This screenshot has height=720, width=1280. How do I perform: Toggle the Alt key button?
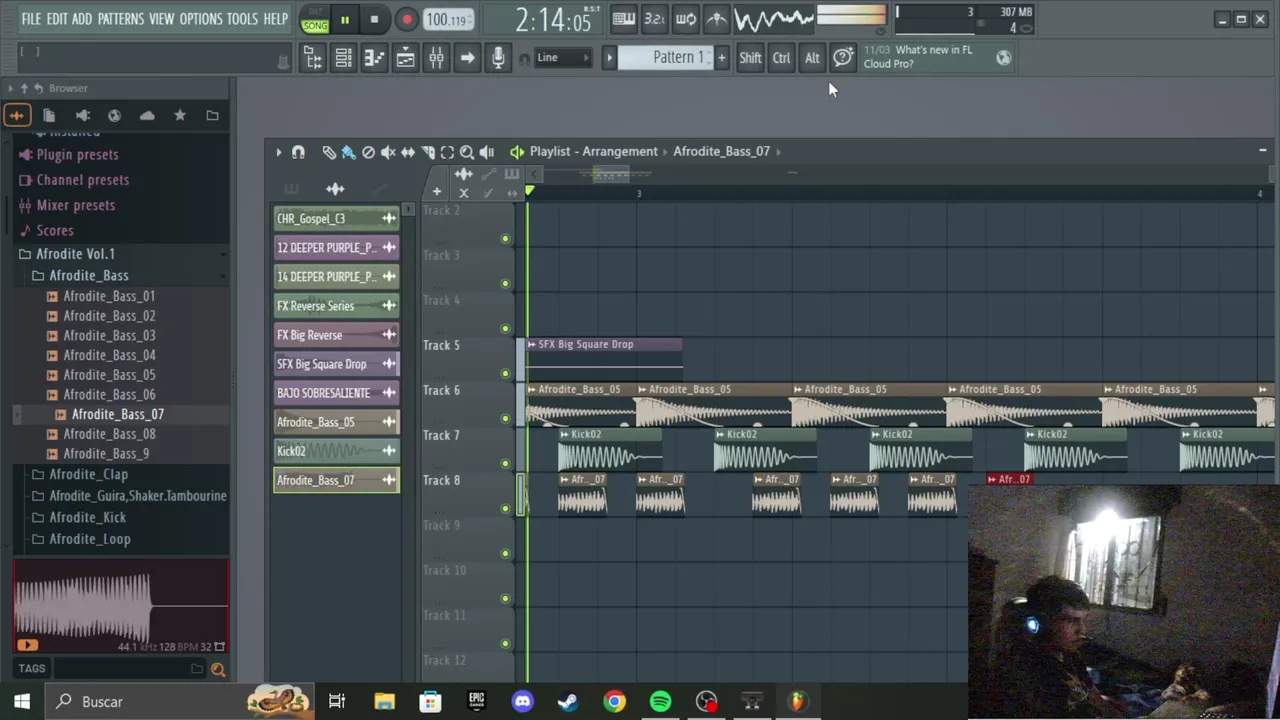point(812,58)
